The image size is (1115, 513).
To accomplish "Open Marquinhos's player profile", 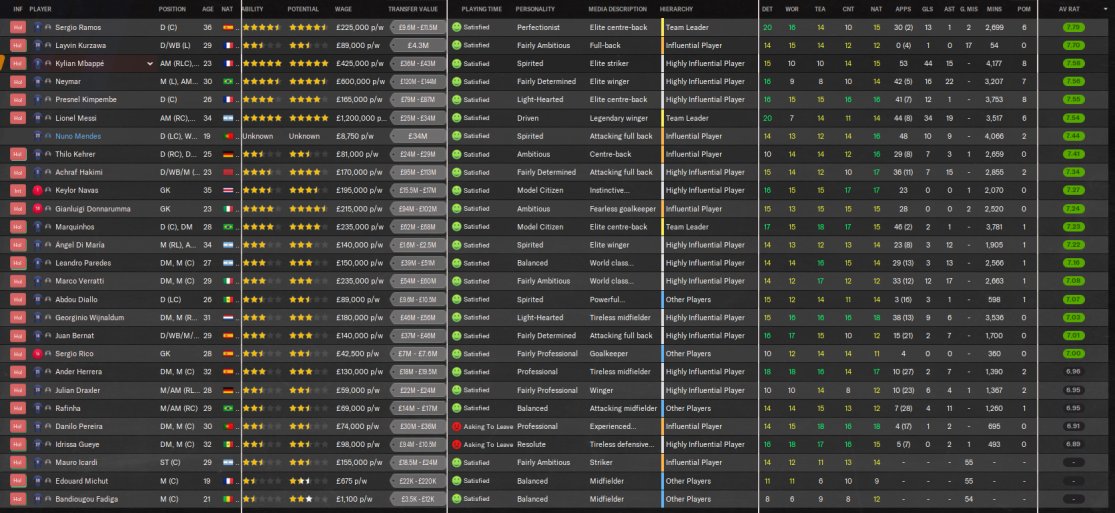I will pyautogui.click(x=75, y=227).
